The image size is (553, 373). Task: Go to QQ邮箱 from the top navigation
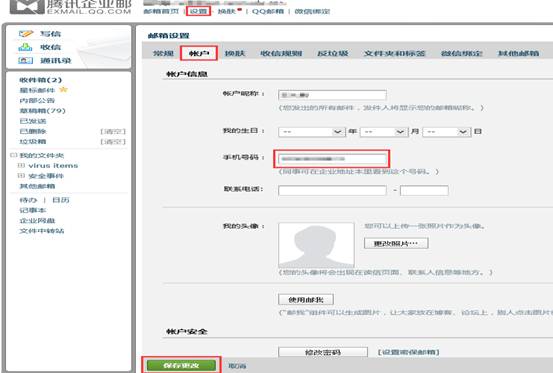[268, 11]
